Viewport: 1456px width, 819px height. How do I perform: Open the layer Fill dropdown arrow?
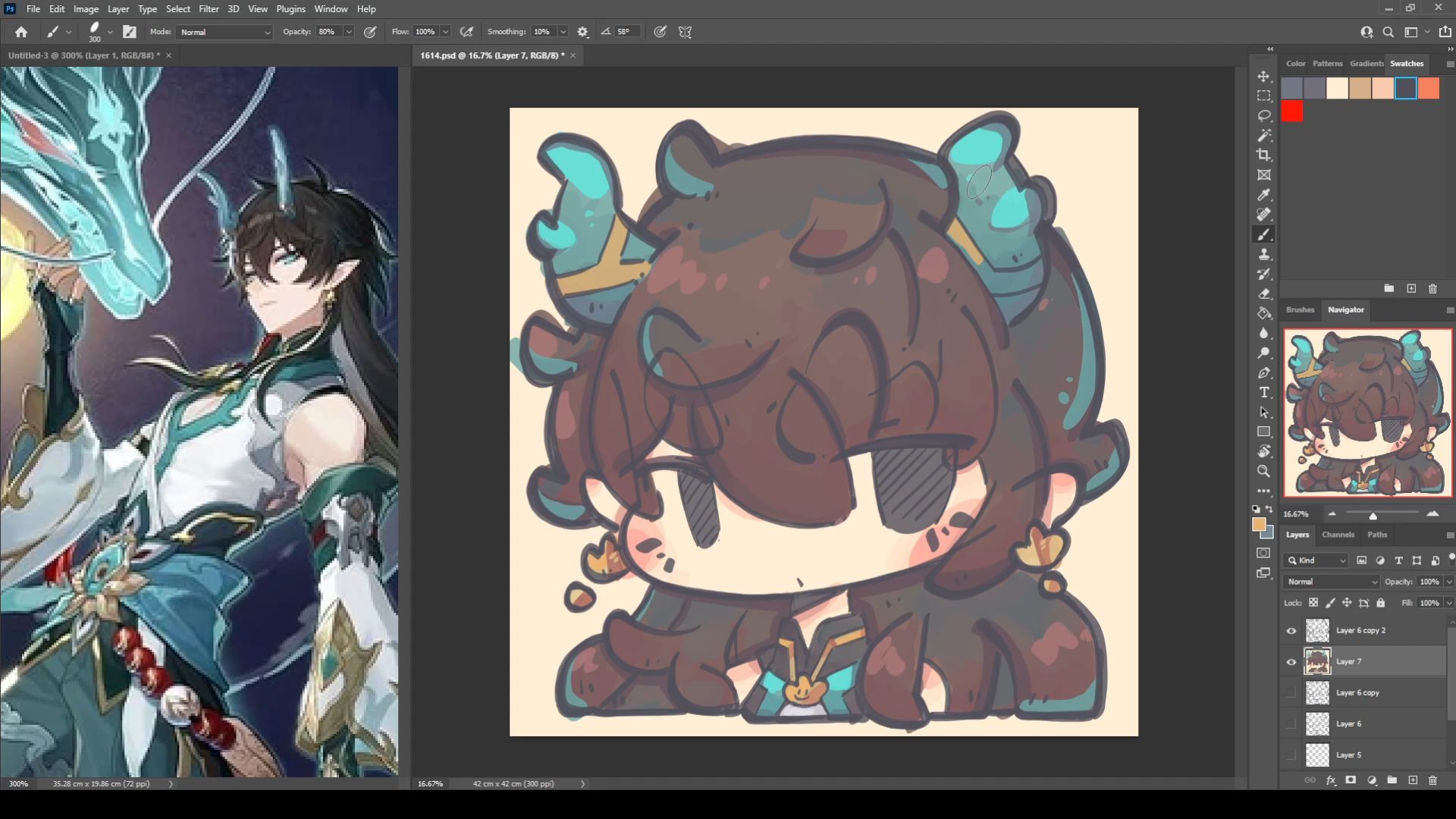click(1449, 603)
